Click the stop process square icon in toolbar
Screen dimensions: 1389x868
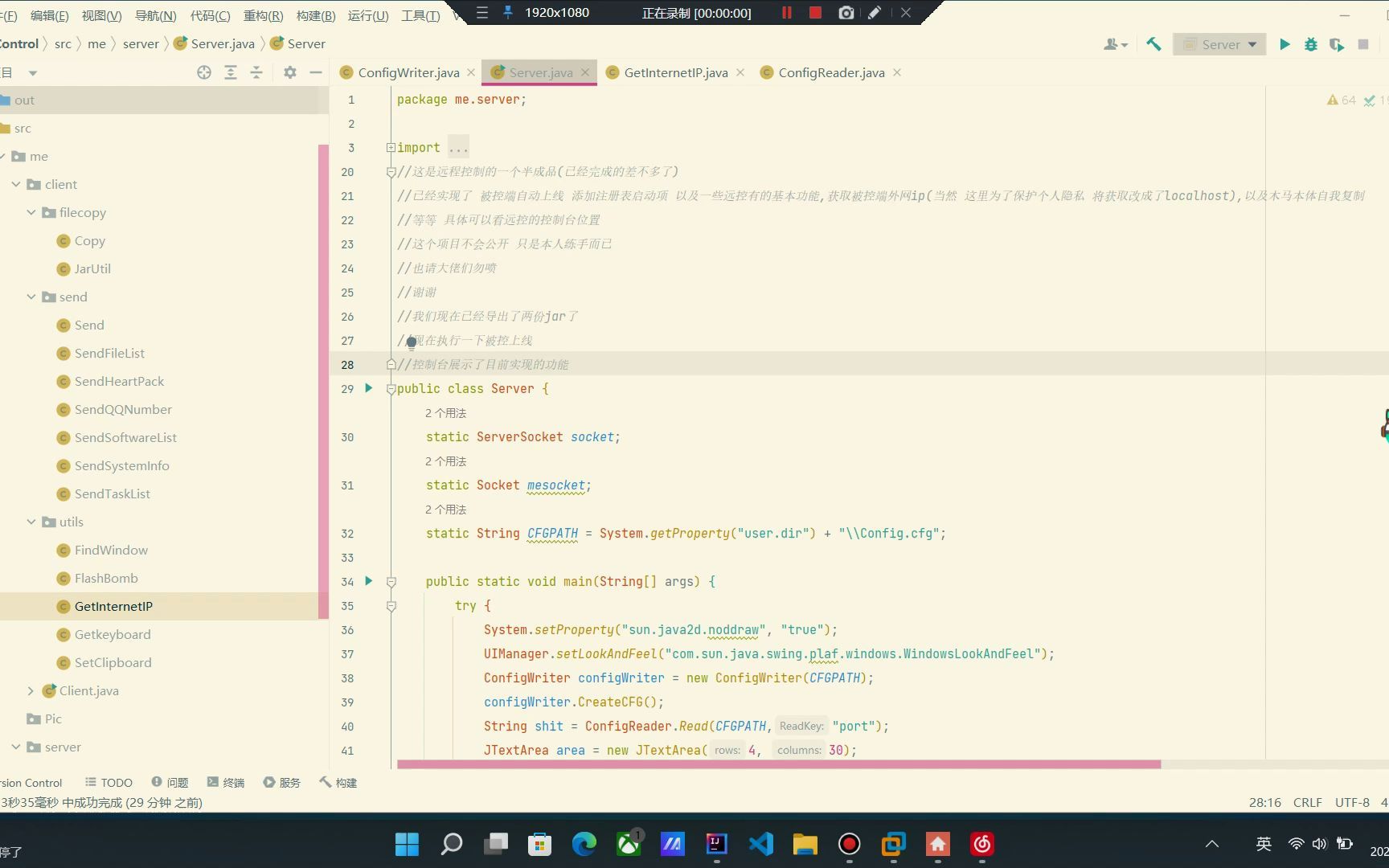point(1363,44)
